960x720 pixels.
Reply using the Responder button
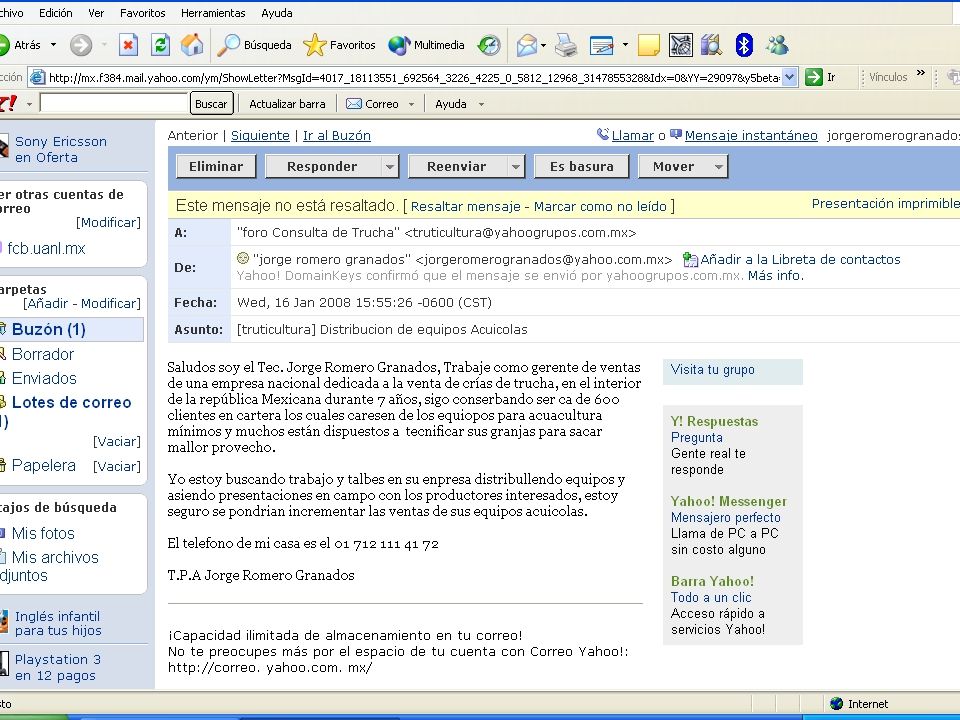(x=322, y=167)
